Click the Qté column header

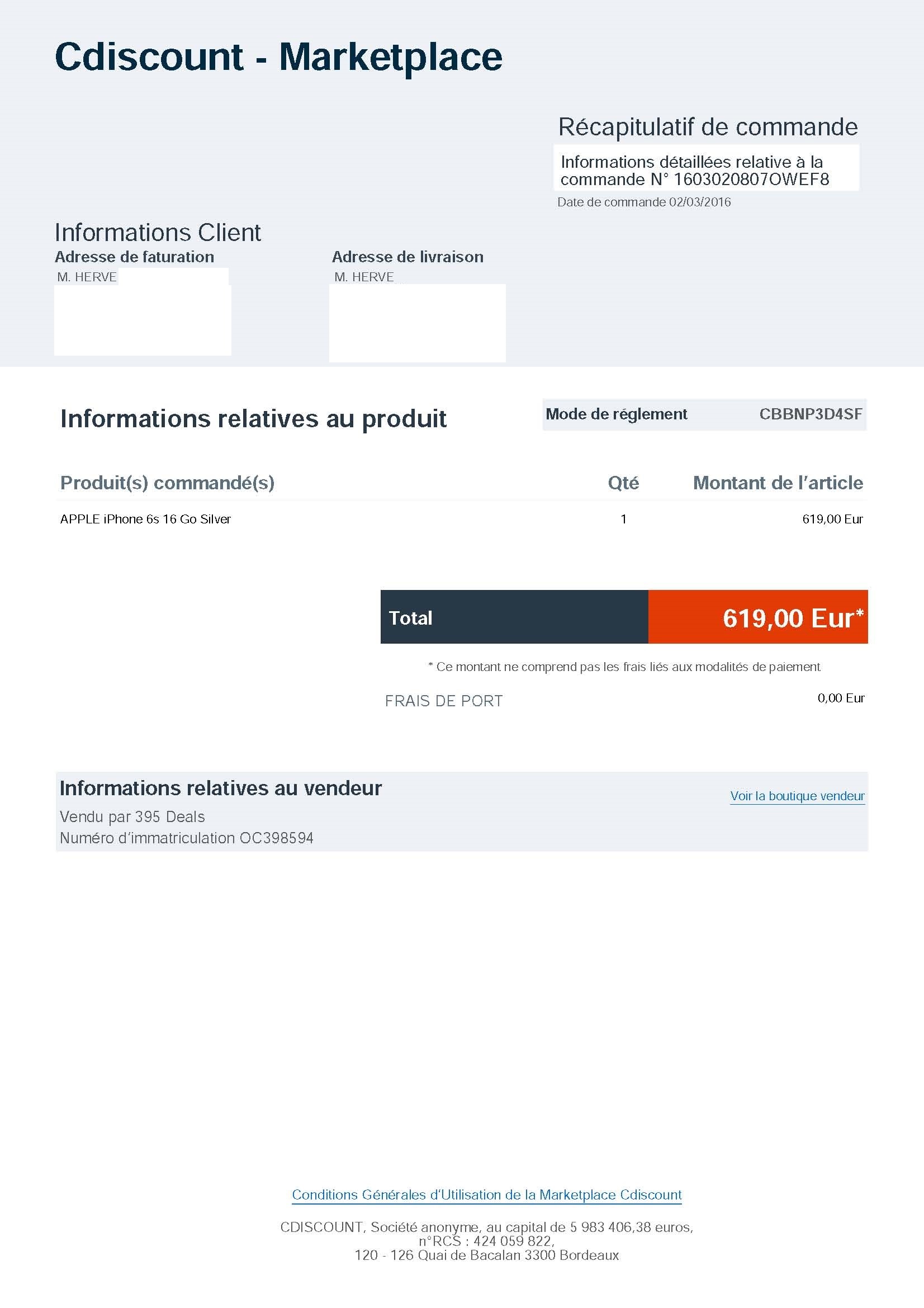click(623, 483)
